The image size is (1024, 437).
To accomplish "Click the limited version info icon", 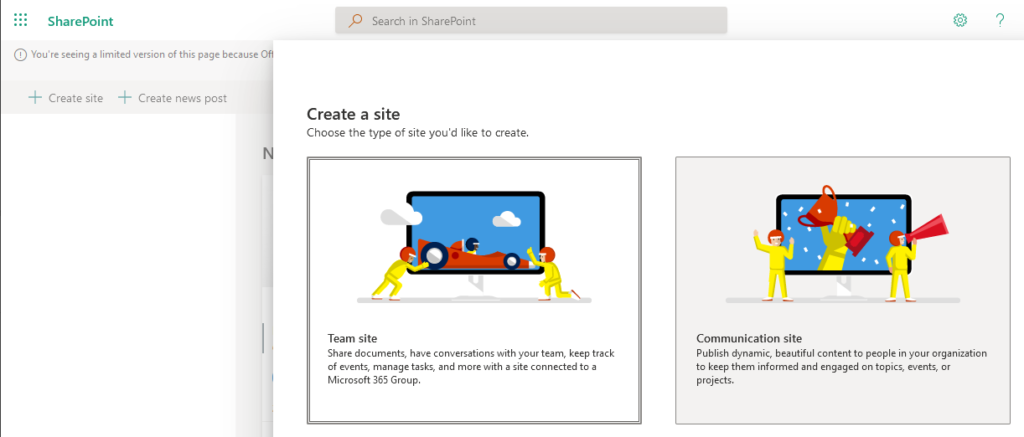I will tap(21, 55).
